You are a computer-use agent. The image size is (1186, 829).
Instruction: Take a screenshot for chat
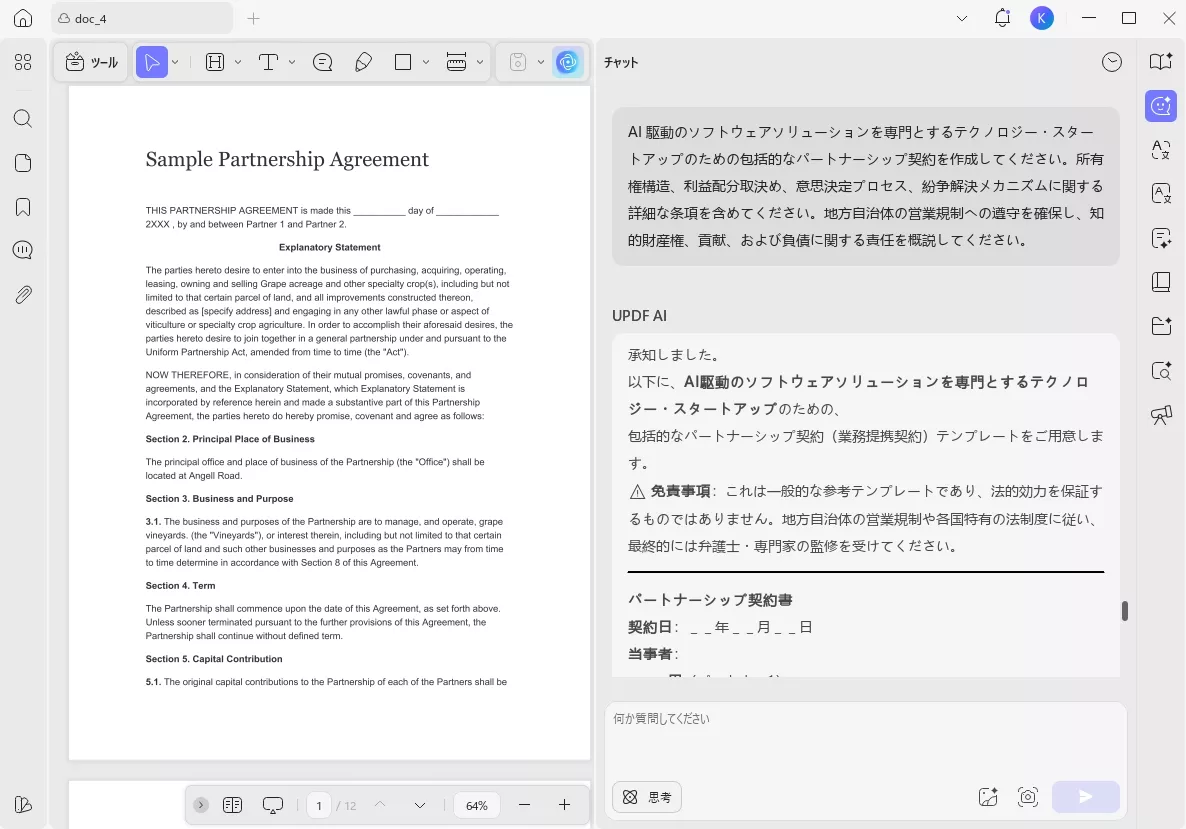tap(1028, 797)
